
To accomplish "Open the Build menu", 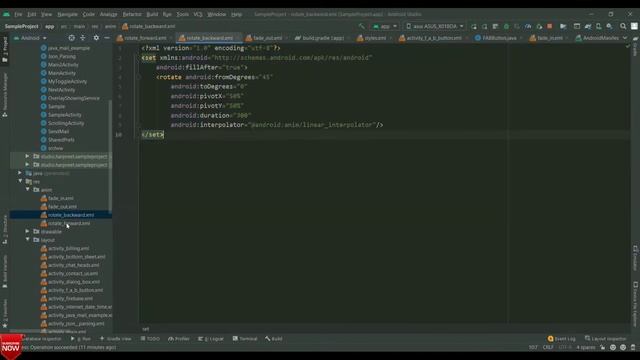I will pyautogui.click(x=152, y=14).
